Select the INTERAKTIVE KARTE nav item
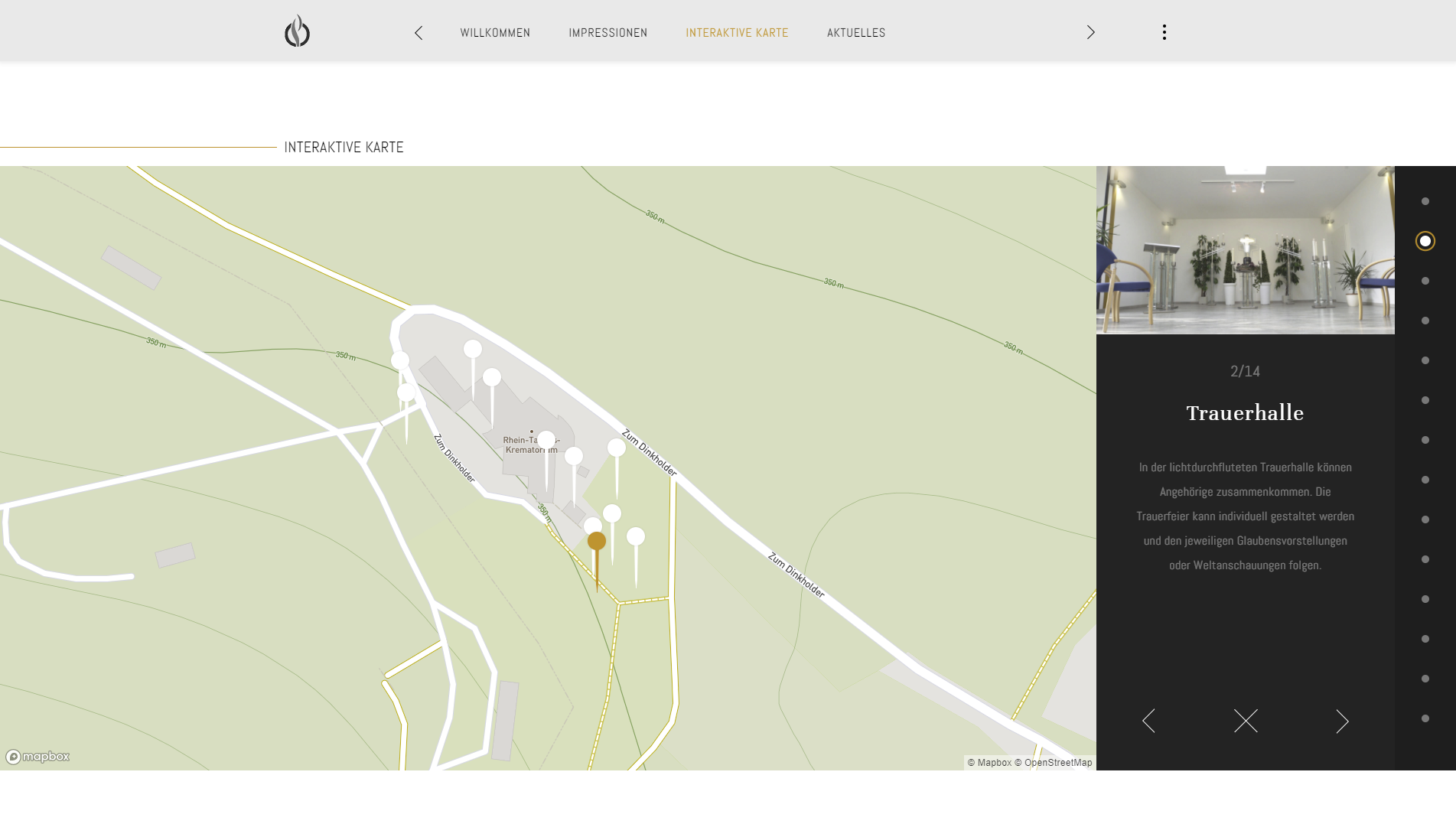The width and height of the screenshot is (1456, 824). point(737,33)
